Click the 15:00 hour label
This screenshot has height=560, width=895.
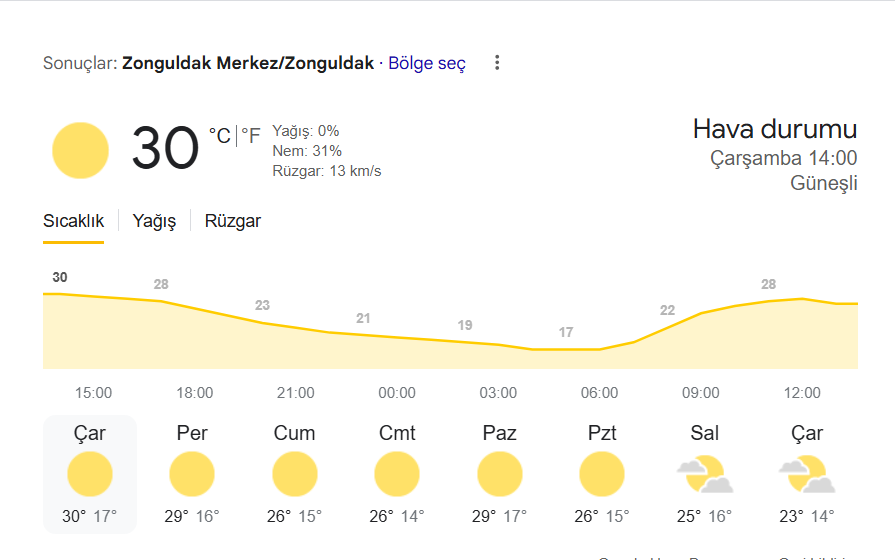tap(94, 393)
